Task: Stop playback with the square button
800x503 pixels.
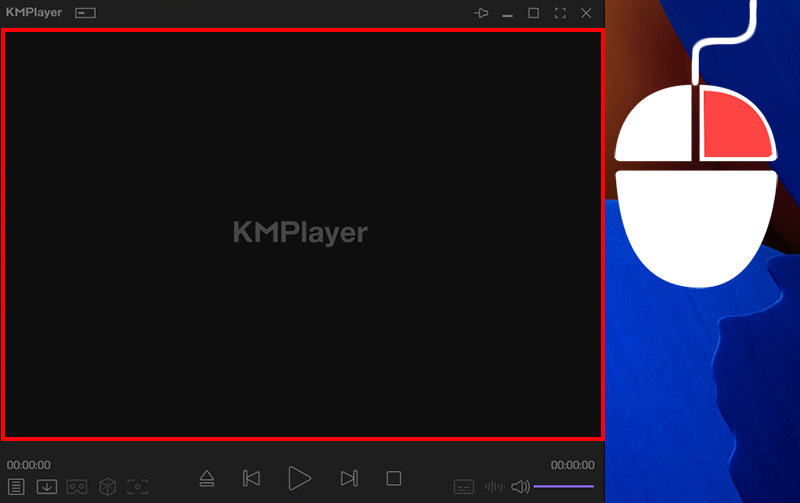Action: click(394, 479)
